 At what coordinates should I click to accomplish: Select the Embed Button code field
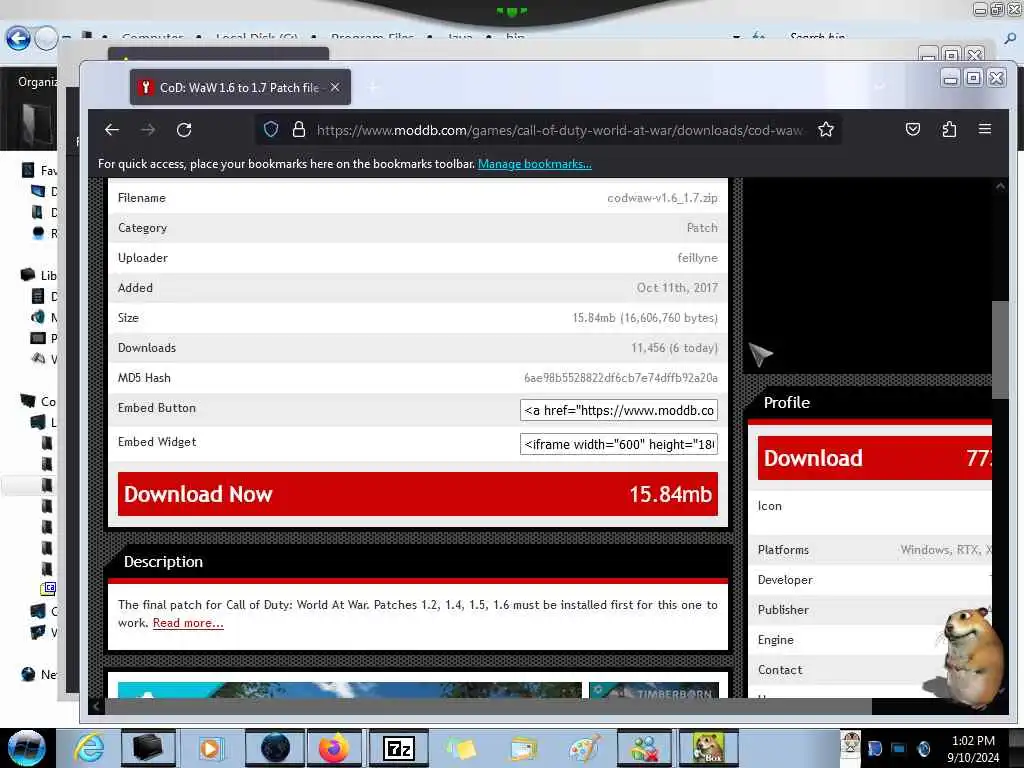click(x=618, y=410)
